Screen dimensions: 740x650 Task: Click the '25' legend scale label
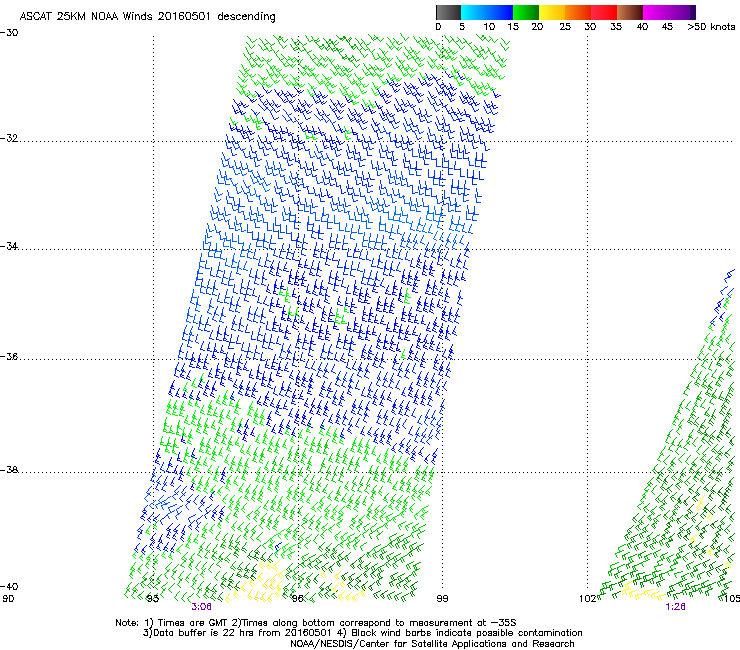tap(565, 27)
